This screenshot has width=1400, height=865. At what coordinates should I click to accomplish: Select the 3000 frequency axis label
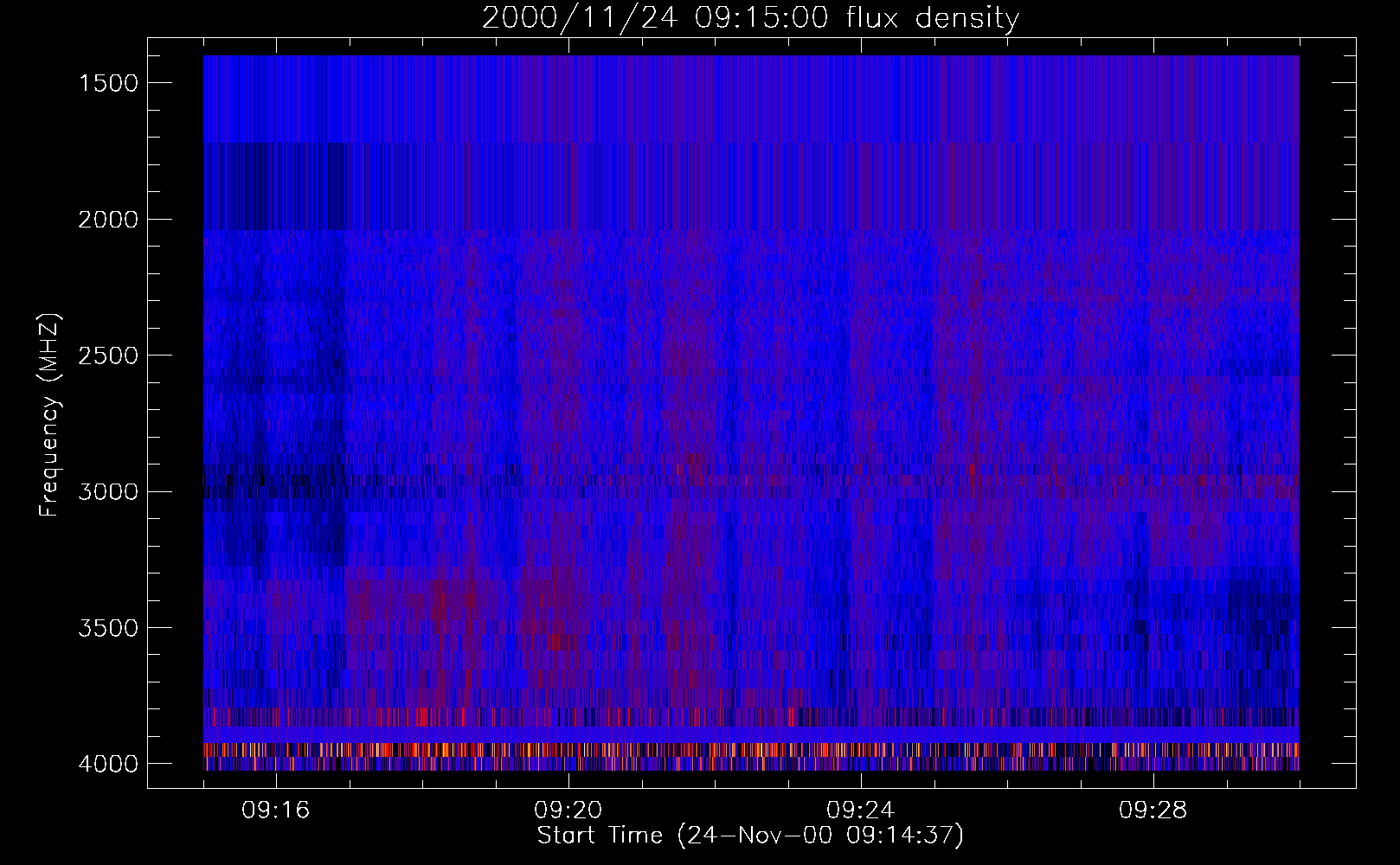click(x=108, y=492)
